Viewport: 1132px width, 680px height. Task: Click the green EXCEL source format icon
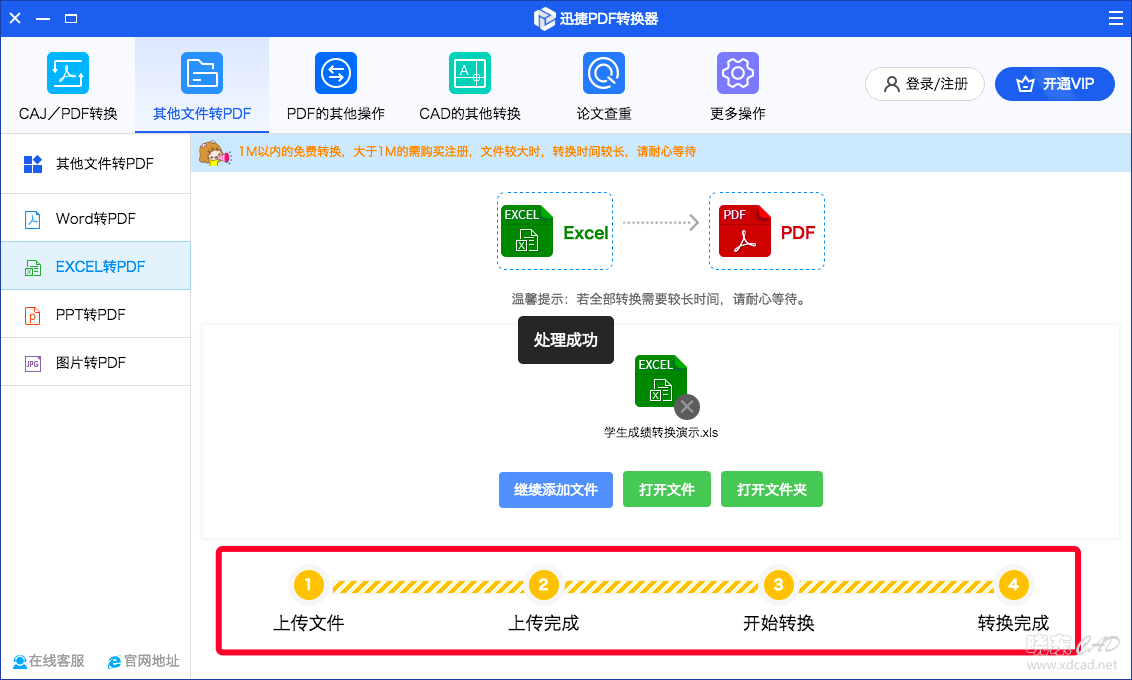point(527,231)
